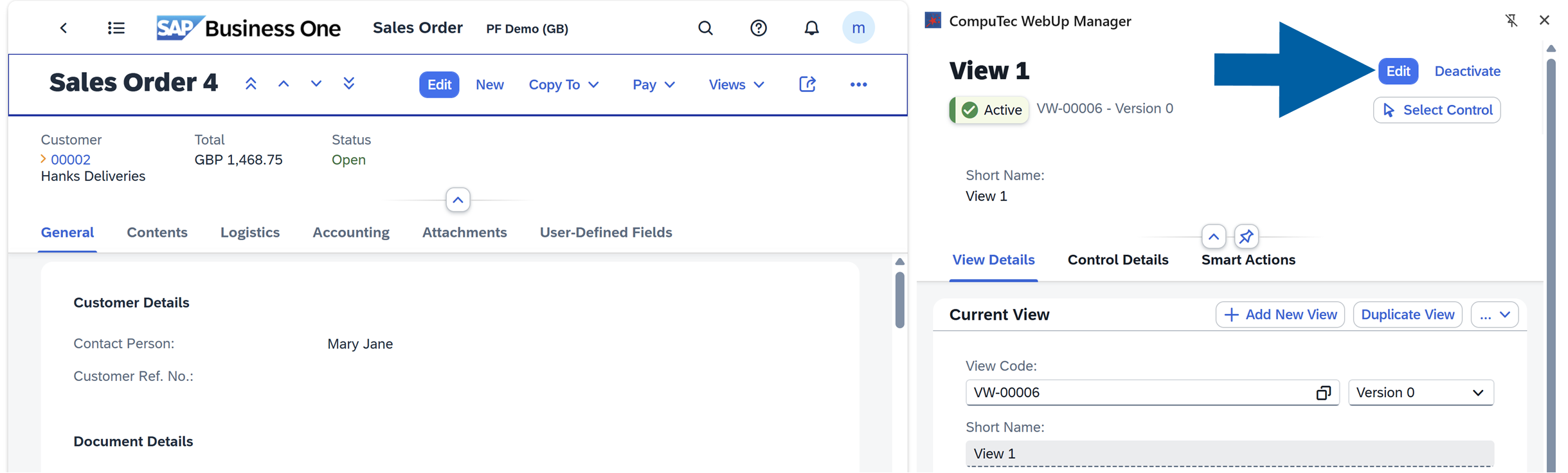Open the Smart Actions tab
1568x473 pixels.
tap(1248, 260)
